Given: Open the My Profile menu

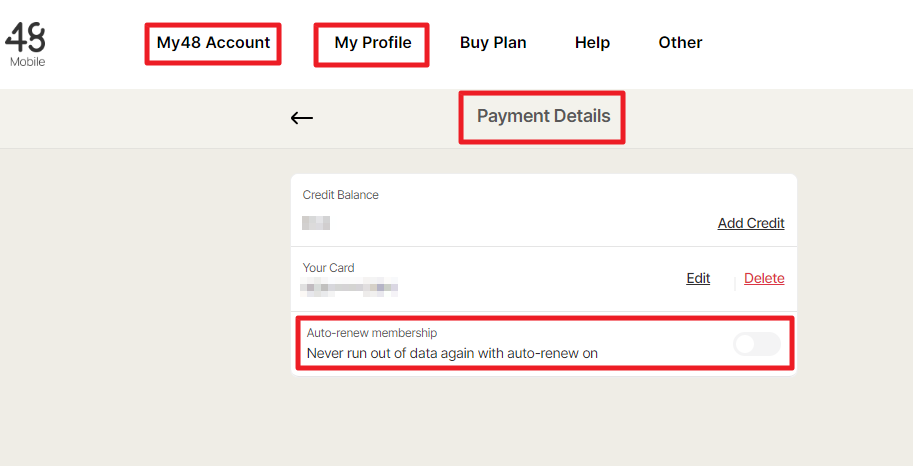Looking at the screenshot, I should coord(372,43).
